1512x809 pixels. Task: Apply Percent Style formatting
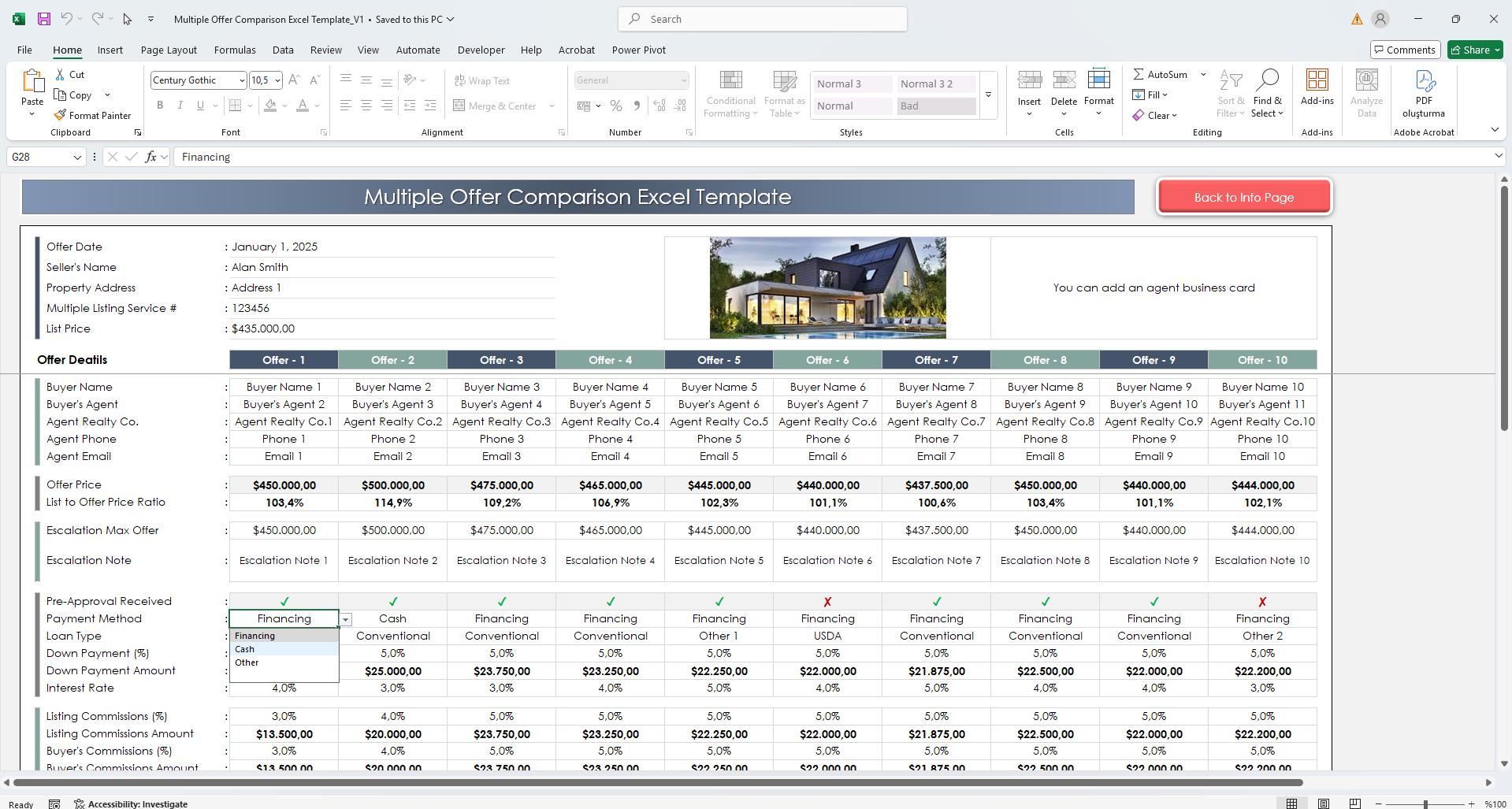(616, 106)
